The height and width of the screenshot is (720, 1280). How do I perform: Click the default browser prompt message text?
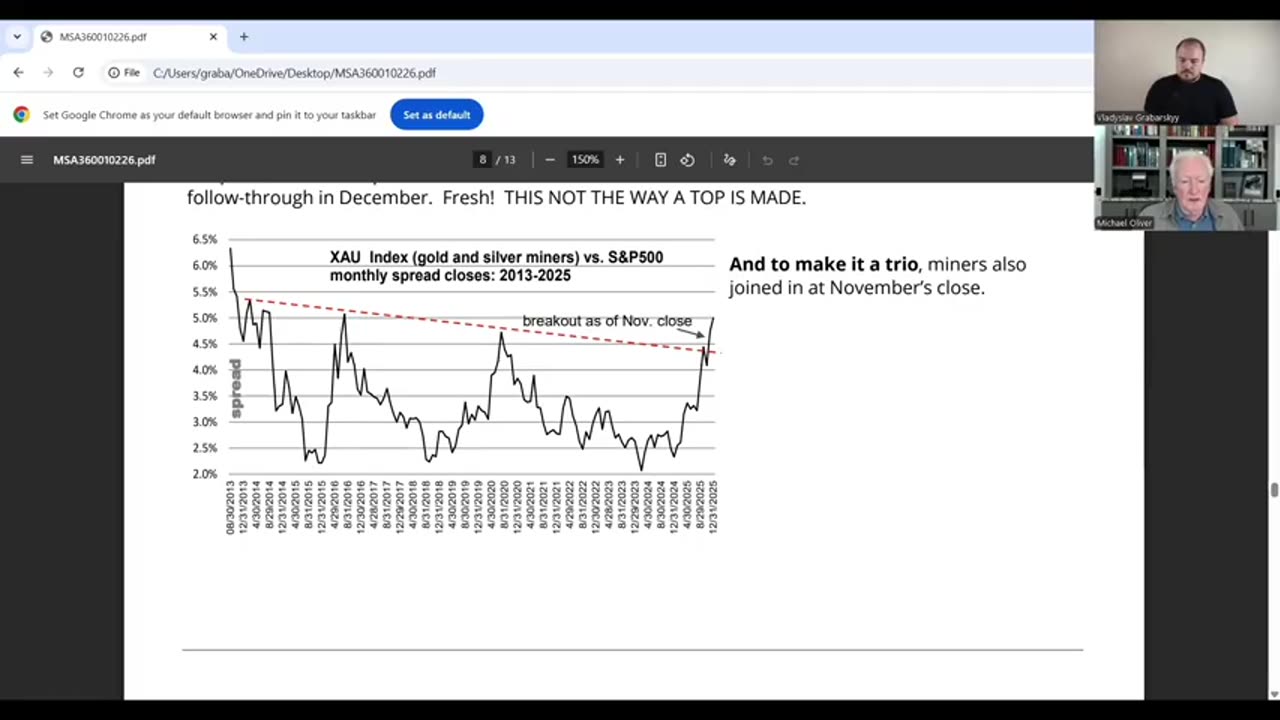(x=209, y=115)
